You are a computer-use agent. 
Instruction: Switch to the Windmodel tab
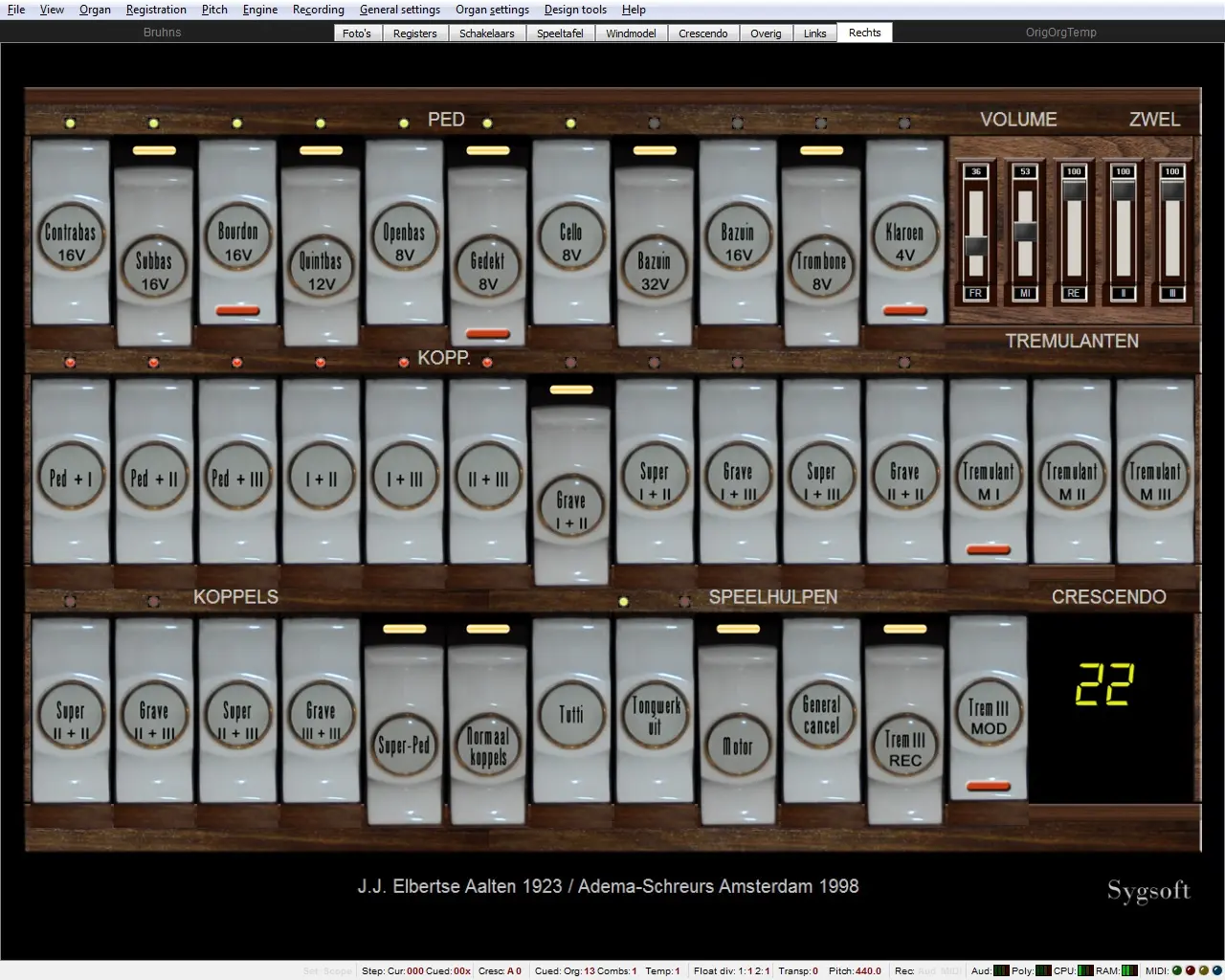(631, 33)
